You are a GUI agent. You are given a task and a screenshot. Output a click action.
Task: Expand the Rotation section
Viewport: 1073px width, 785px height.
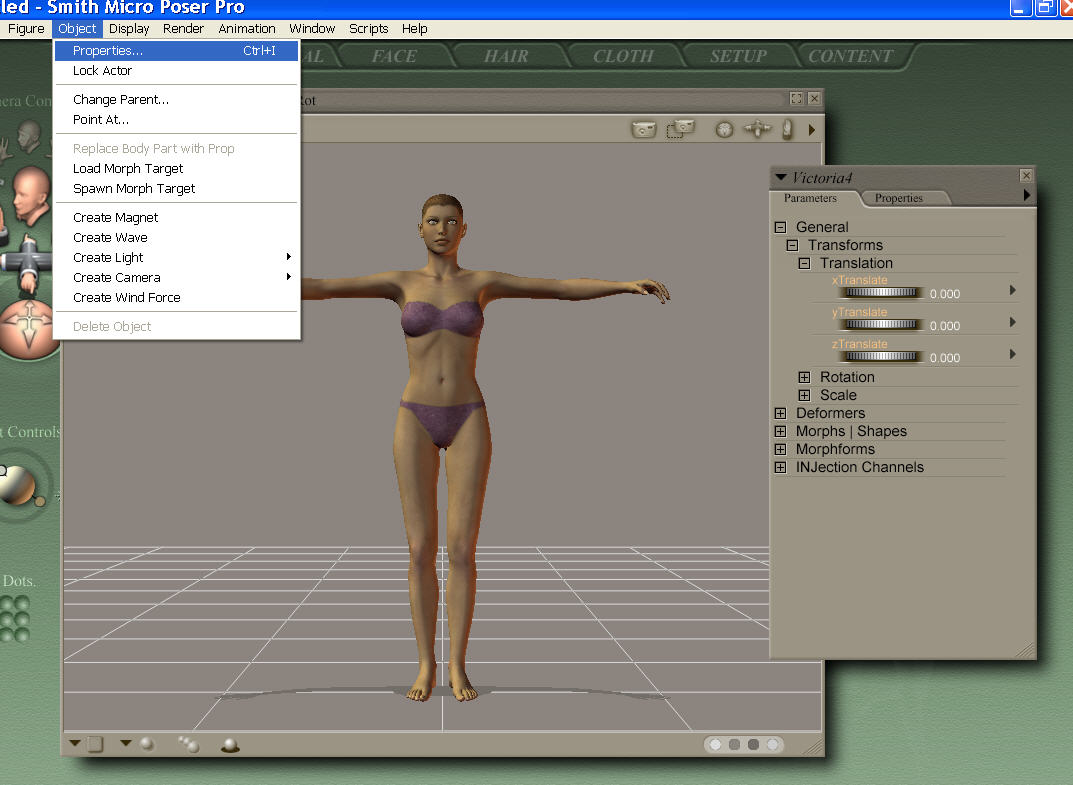coord(804,377)
